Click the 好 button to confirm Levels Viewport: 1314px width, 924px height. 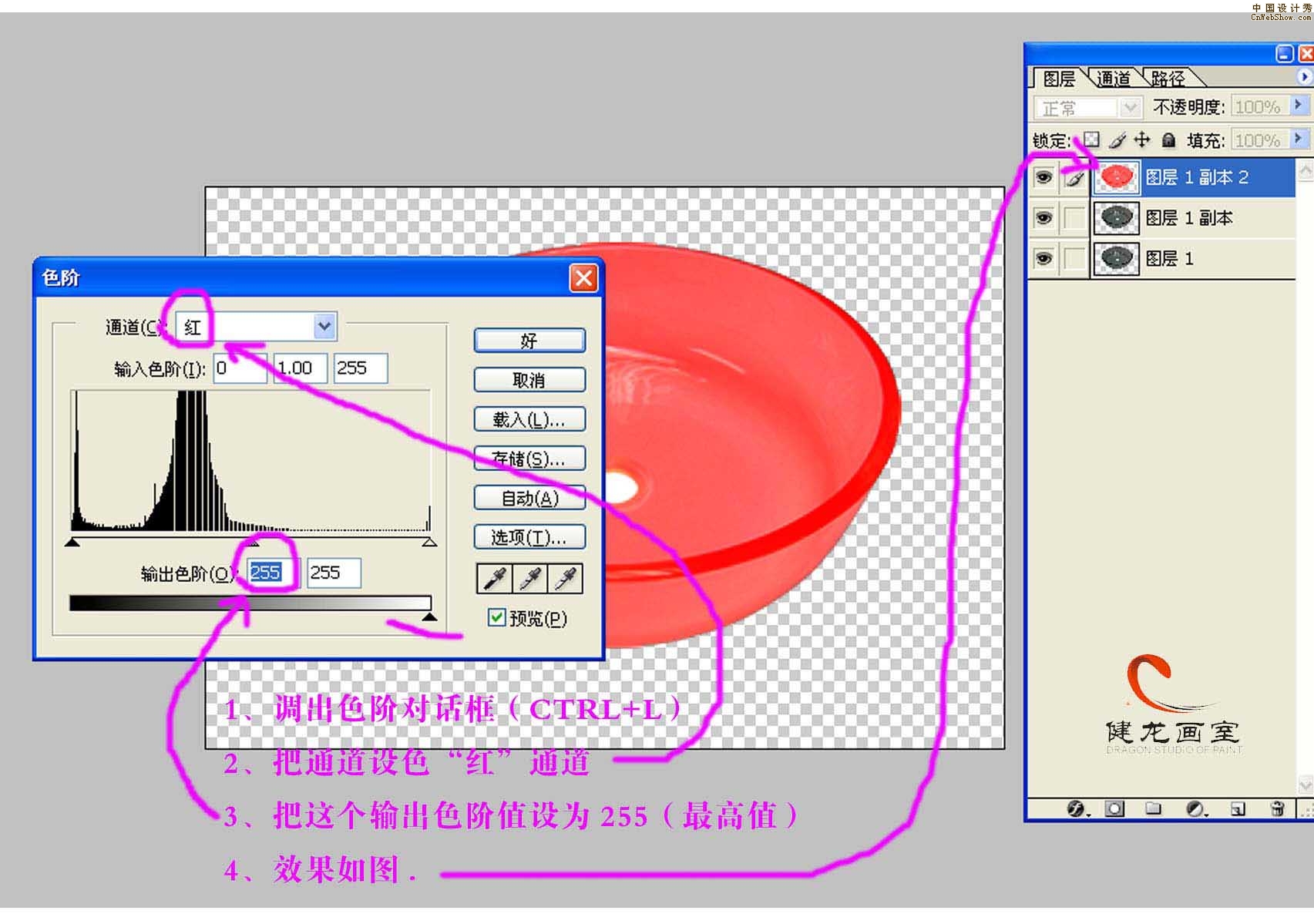click(x=529, y=341)
